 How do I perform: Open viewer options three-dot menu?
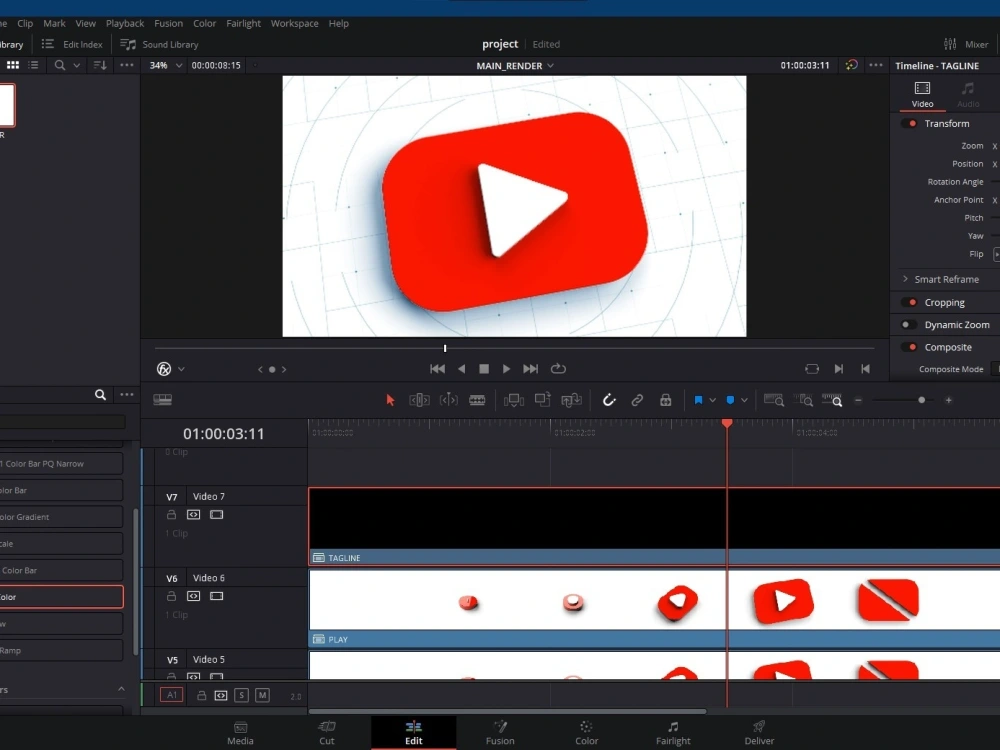pos(876,65)
